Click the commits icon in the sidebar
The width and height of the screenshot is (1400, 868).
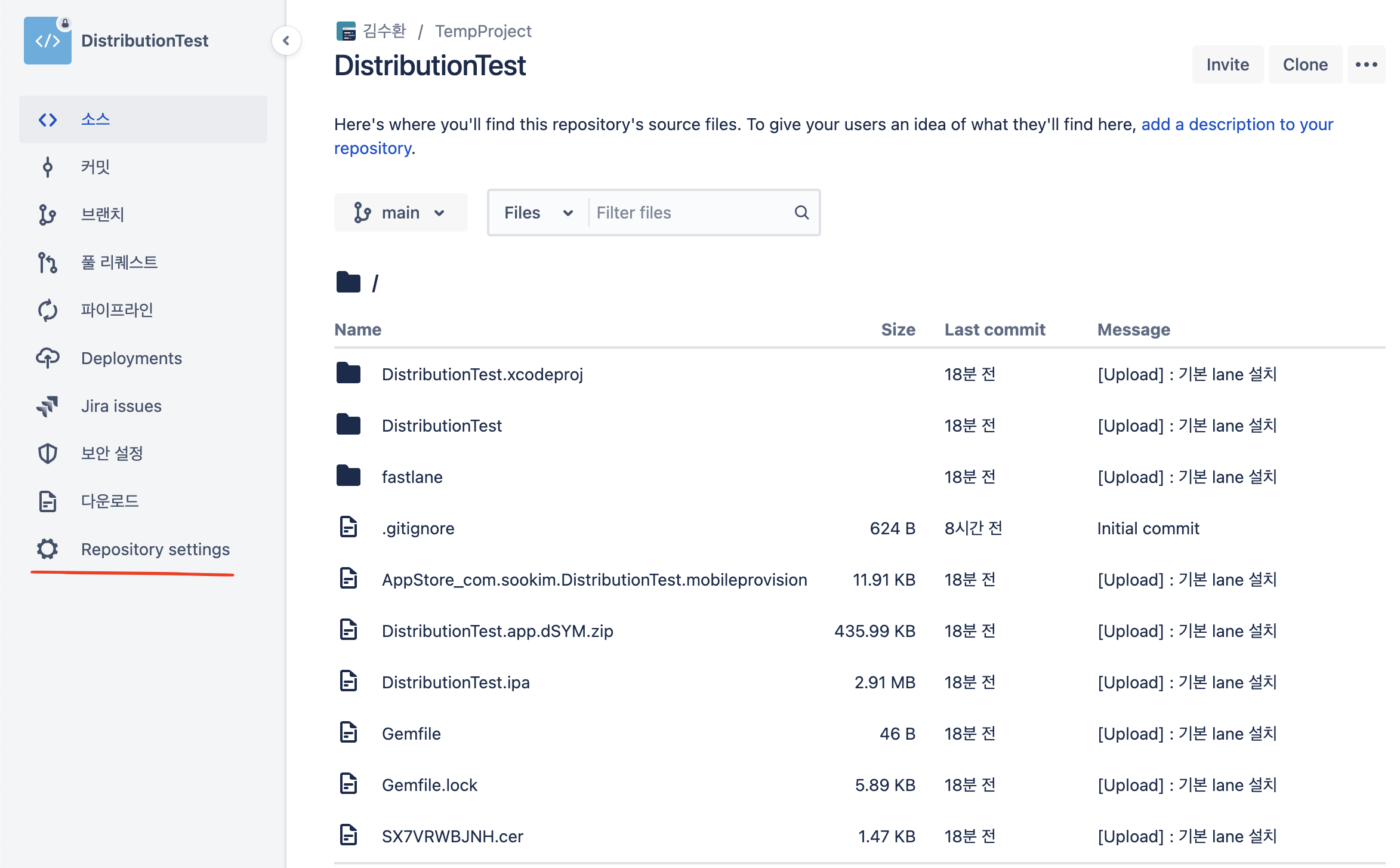coord(48,167)
